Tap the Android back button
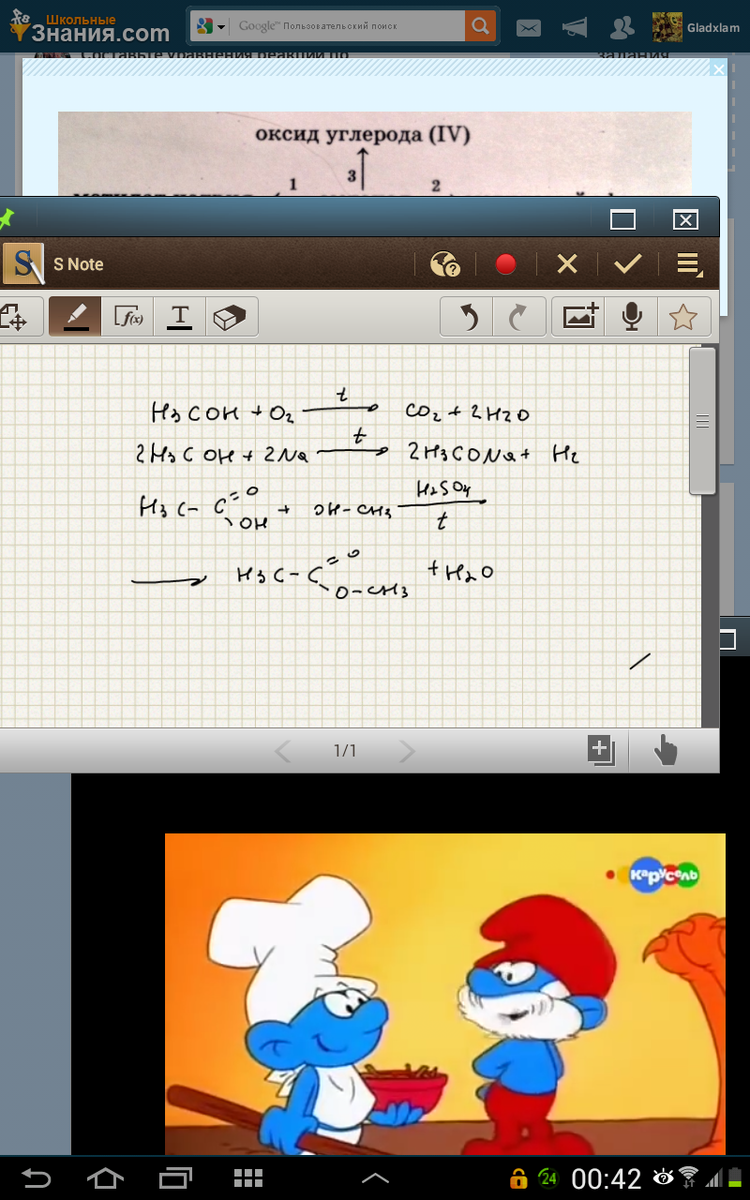 (37, 1177)
